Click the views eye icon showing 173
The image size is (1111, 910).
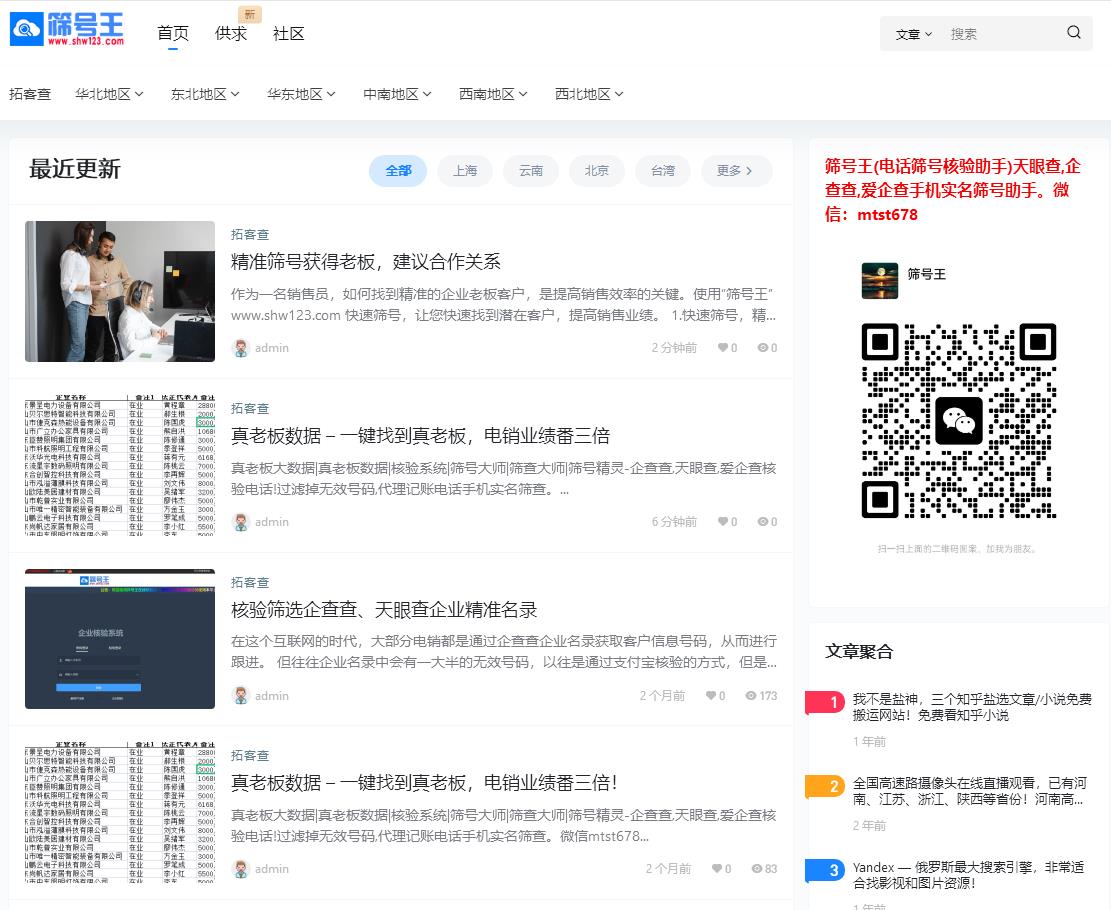(751, 696)
